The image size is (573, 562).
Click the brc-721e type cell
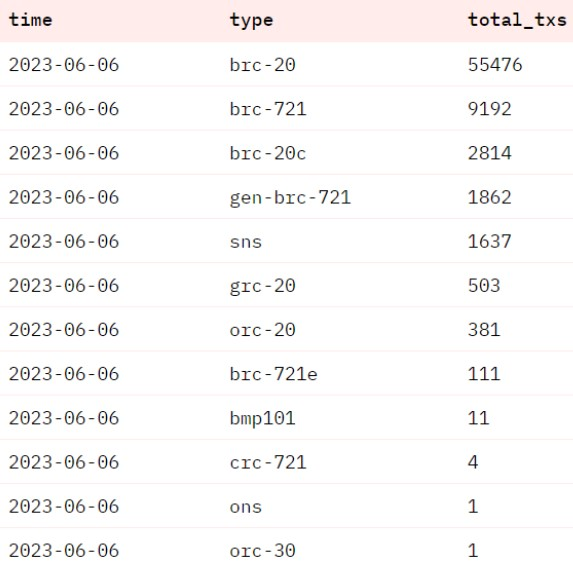tap(273, 374)
